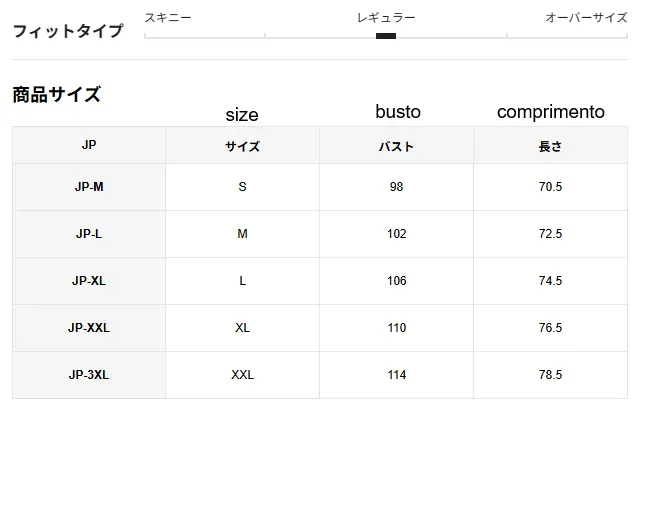Click the bust value 98 cell

396,187
